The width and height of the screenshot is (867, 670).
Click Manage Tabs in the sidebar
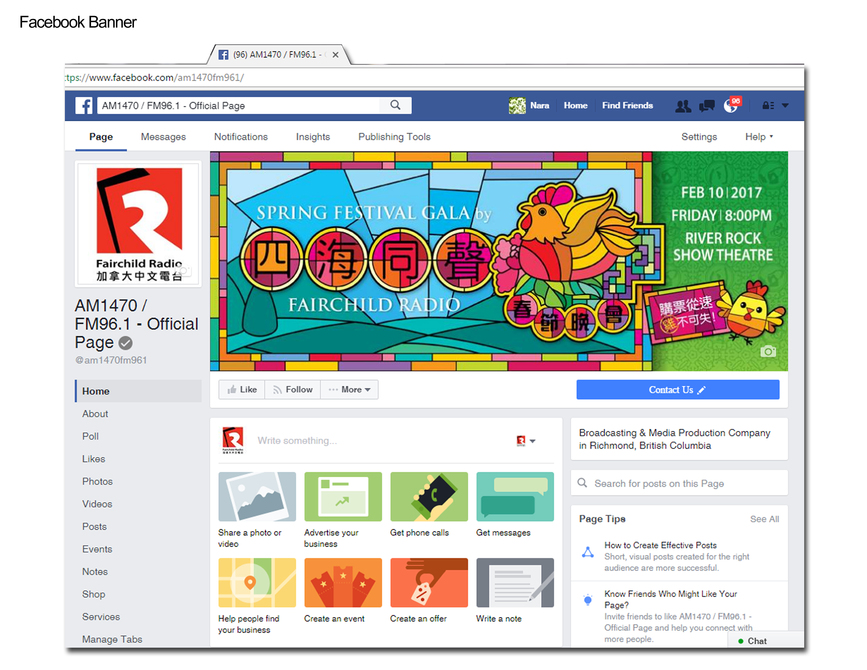[x=112, y=639]
